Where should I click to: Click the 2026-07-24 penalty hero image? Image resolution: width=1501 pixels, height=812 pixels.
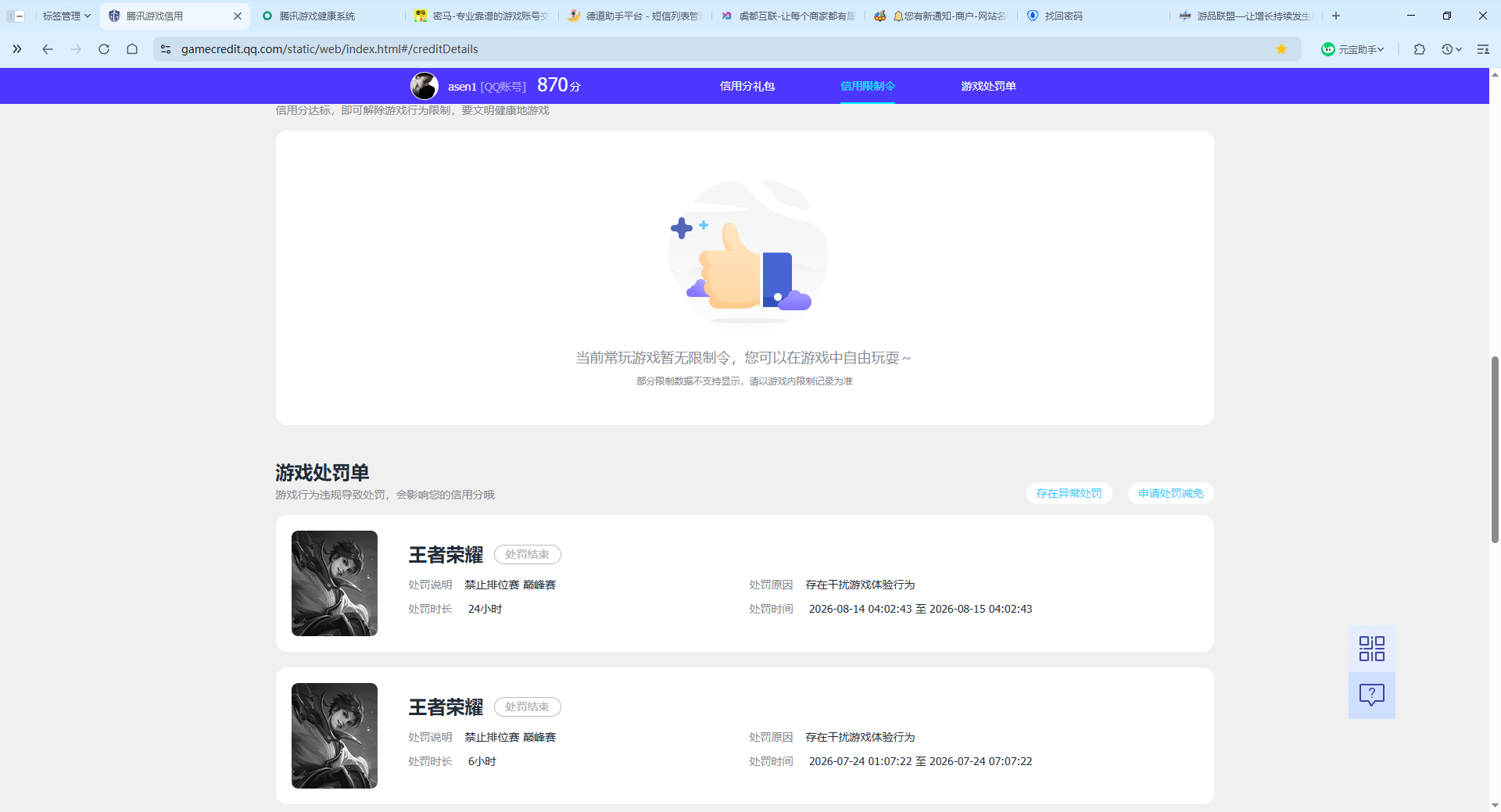click(335, 735)
